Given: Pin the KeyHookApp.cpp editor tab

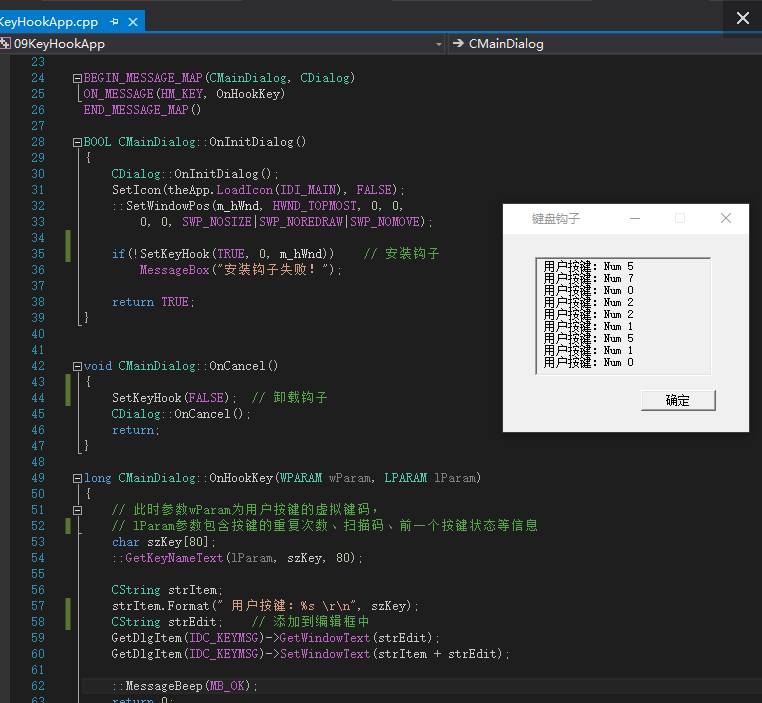Looking at the screenshot, I should point(115,20).
